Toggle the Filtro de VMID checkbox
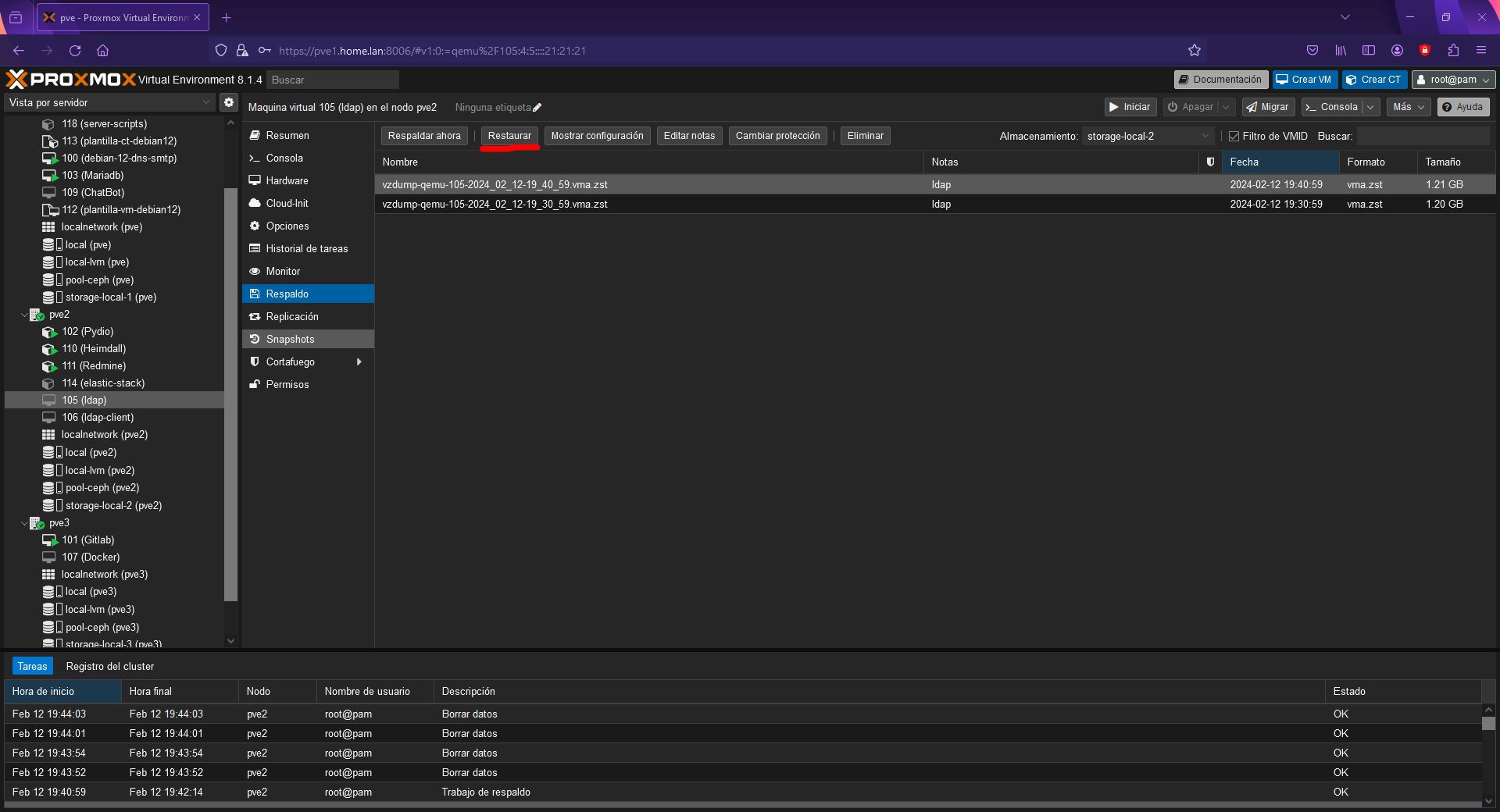1500x812 pixels. pyautogui.click(x=1234, y=137)
